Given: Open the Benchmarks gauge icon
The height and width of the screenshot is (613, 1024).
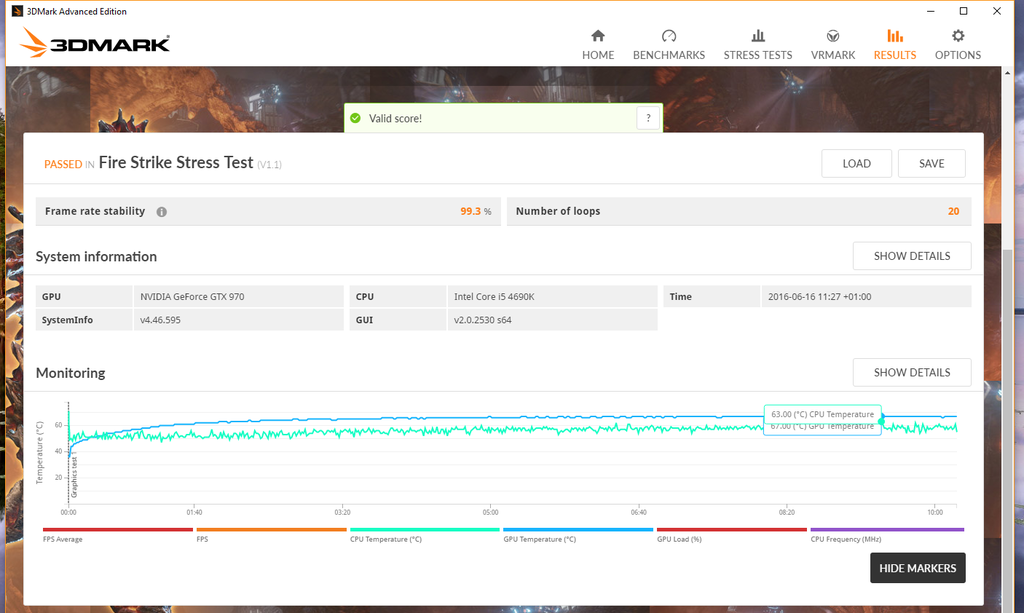Looking at the screenshot, I should (669, 36).
